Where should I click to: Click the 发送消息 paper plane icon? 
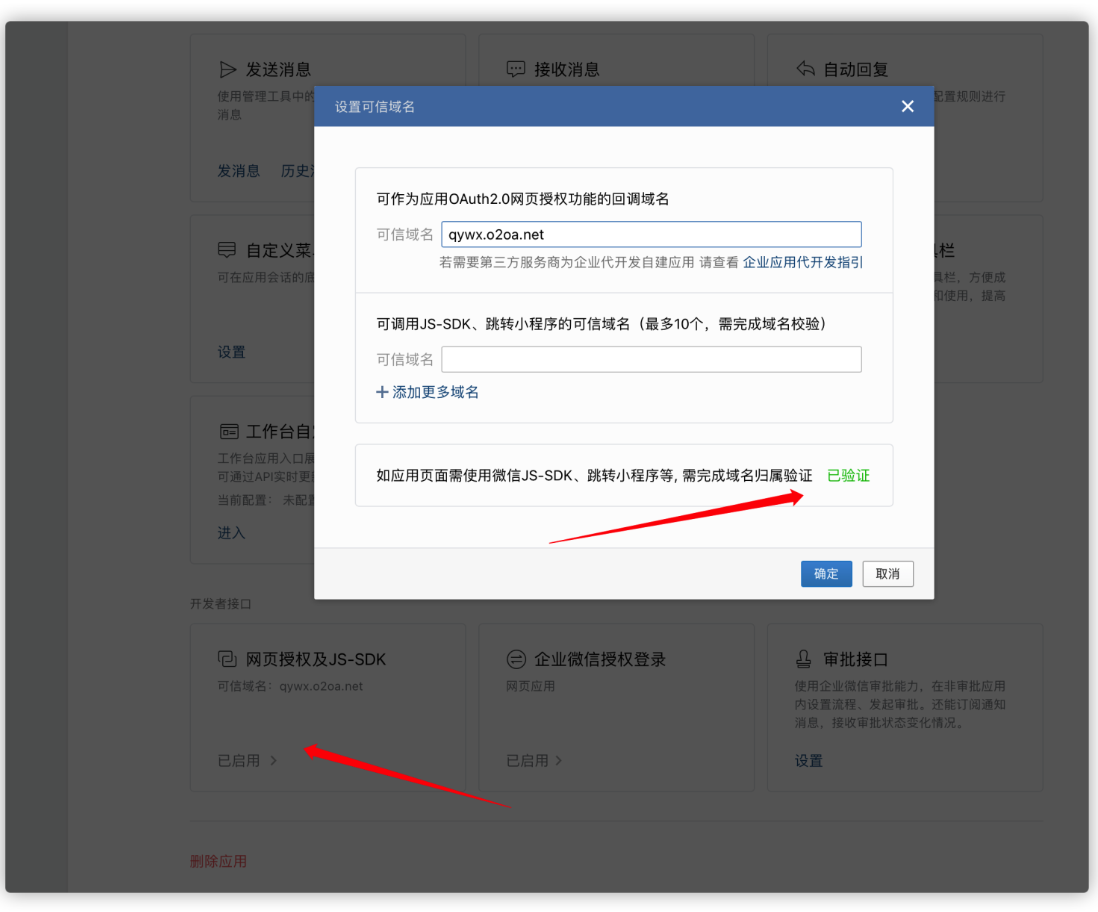coord(228,68)
